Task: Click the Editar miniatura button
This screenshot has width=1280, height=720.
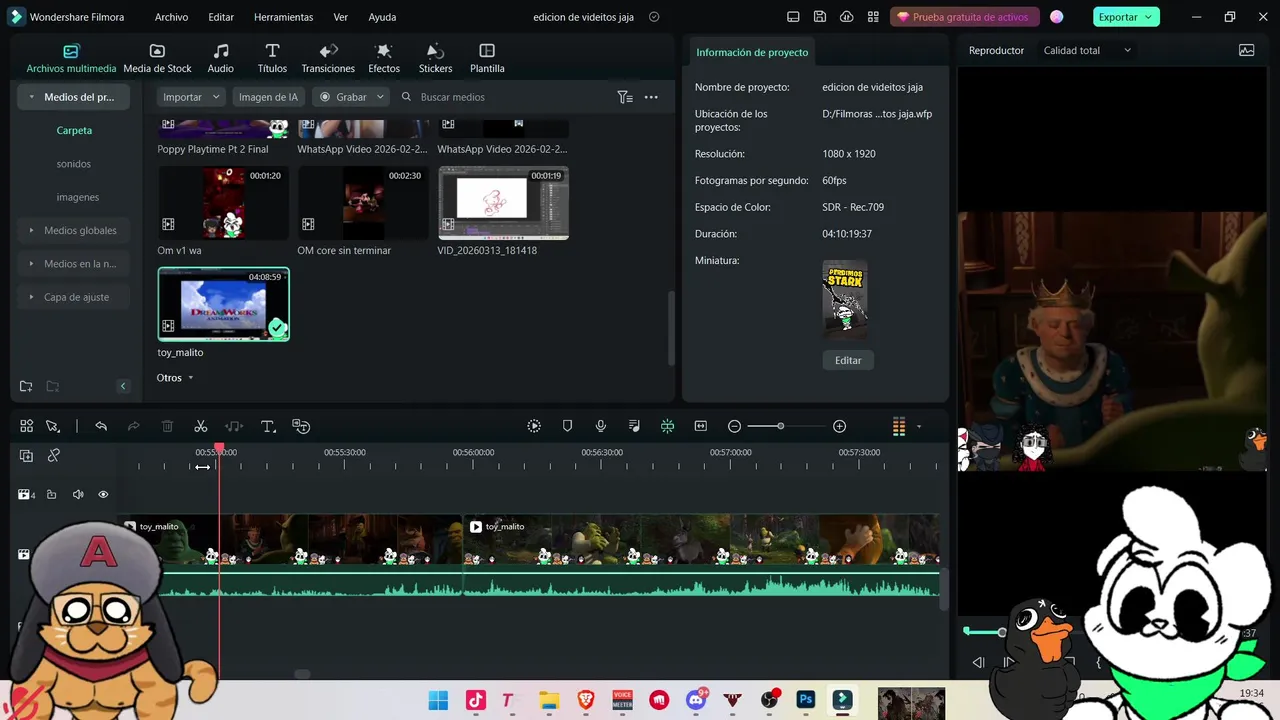Action: click(848, 360)
